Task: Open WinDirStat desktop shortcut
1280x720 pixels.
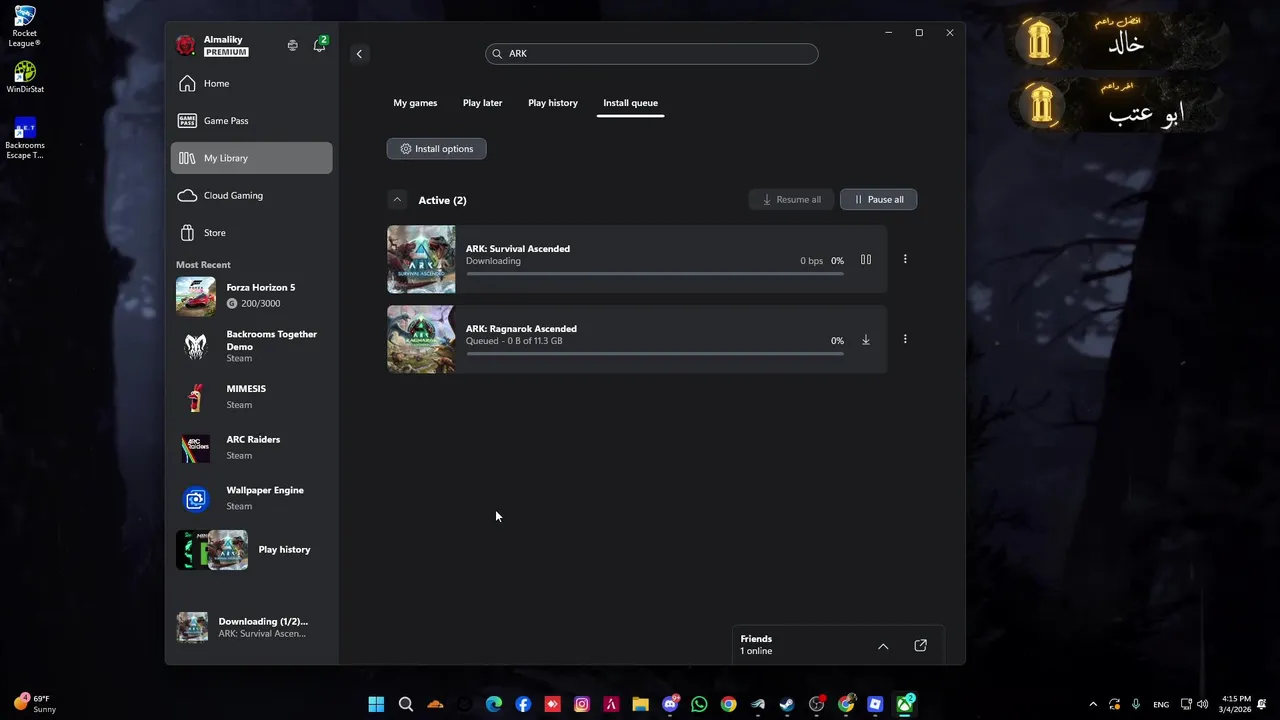Action: click(25, 77)
